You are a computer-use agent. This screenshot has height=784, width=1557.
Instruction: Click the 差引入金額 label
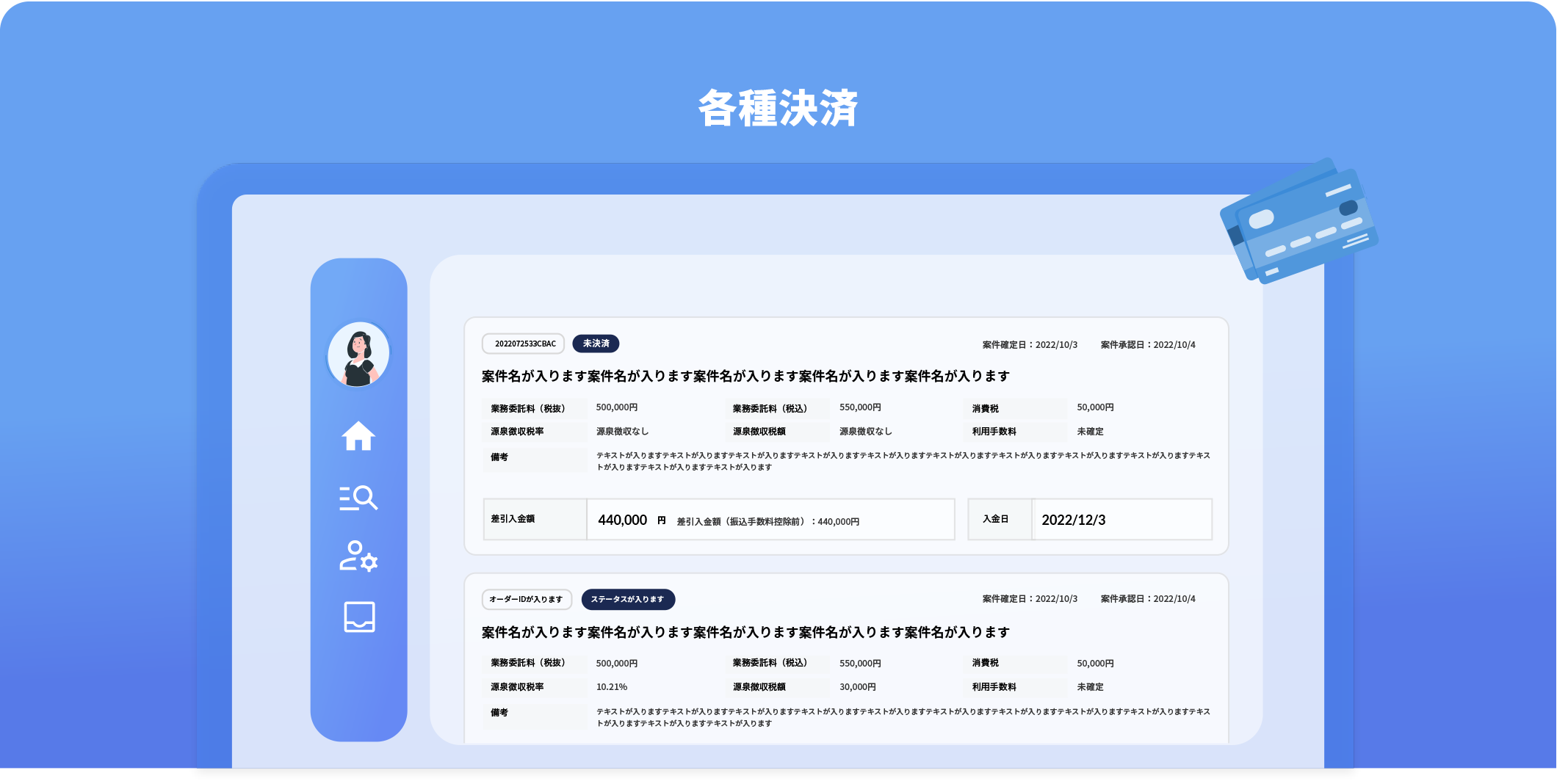point(513,519)
